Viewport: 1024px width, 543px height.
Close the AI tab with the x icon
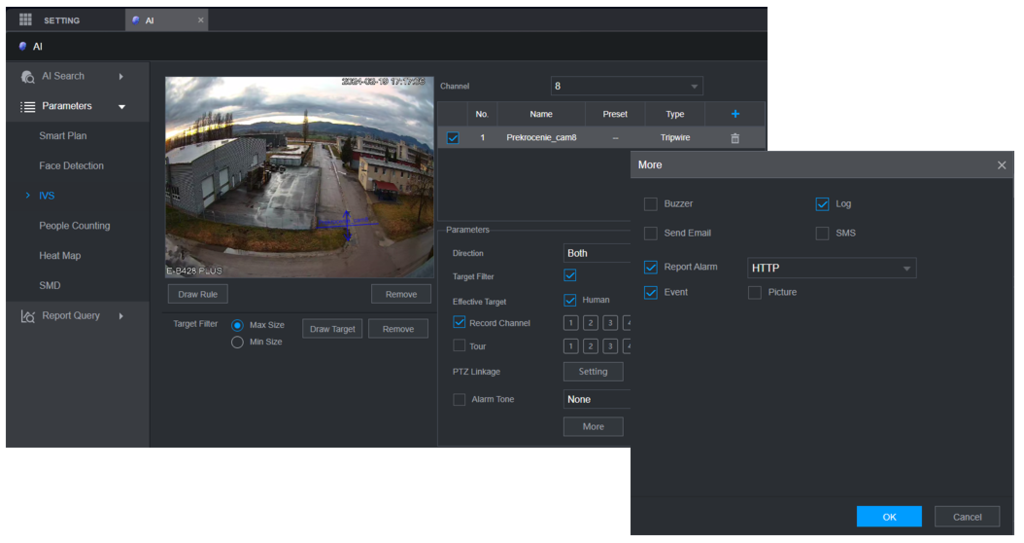200,20
